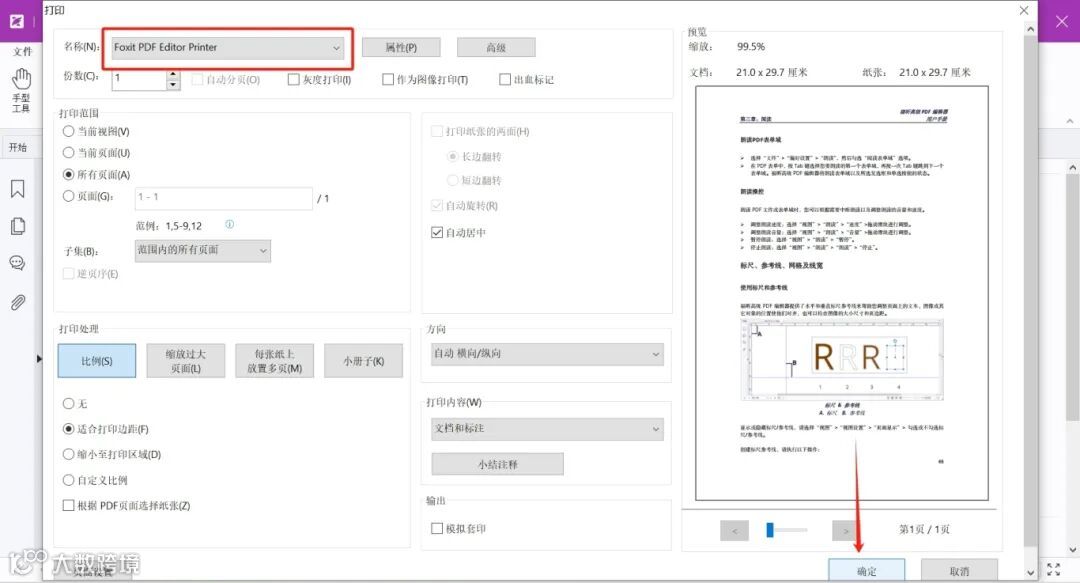
Task: Click the main window scrollbar down arrow
Action: click(x=1072, y=550)
